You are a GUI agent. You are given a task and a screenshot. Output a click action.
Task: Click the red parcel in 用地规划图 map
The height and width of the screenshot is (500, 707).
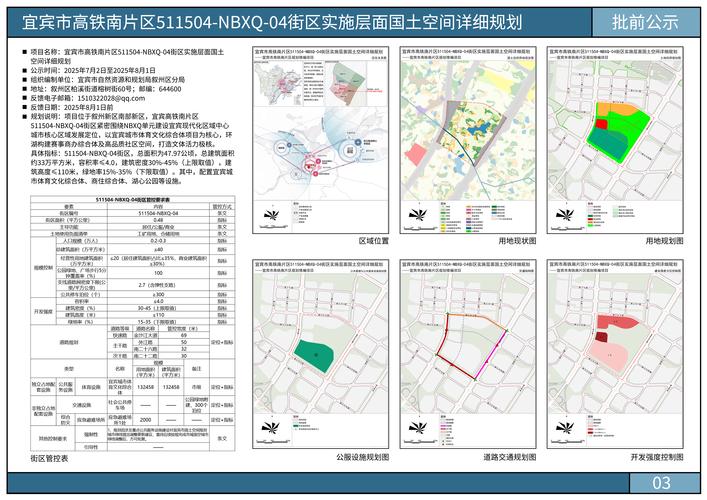pyautogui.click(x=601, y=124)
